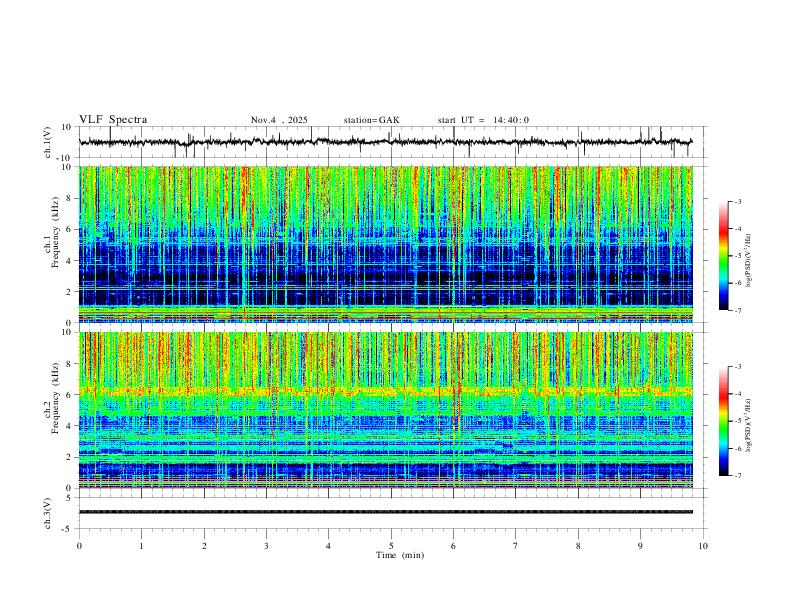
Task: Click the ch.2 spectrogram color scale bar
Action: [724, 421]
